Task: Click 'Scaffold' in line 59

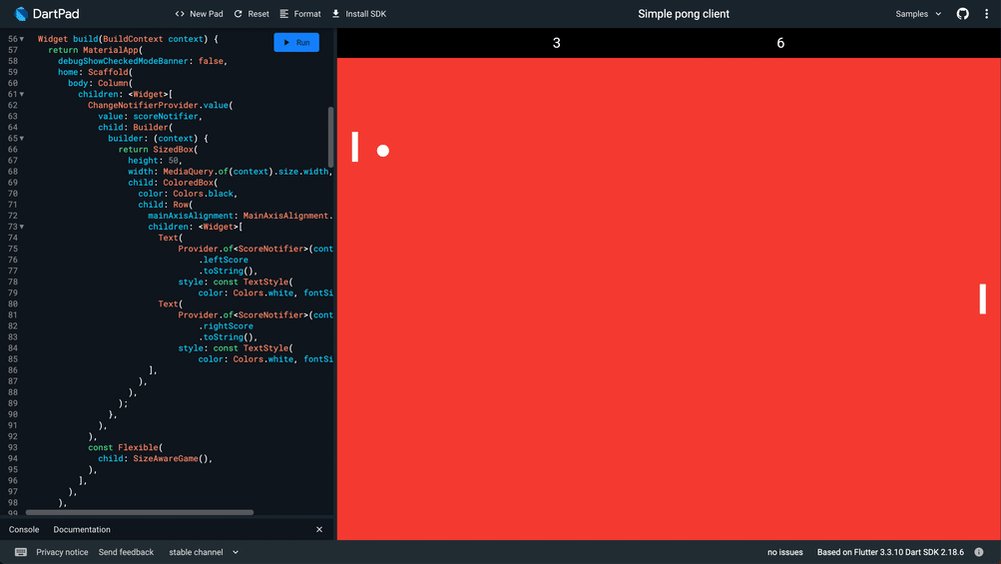Action: [108, 72]
